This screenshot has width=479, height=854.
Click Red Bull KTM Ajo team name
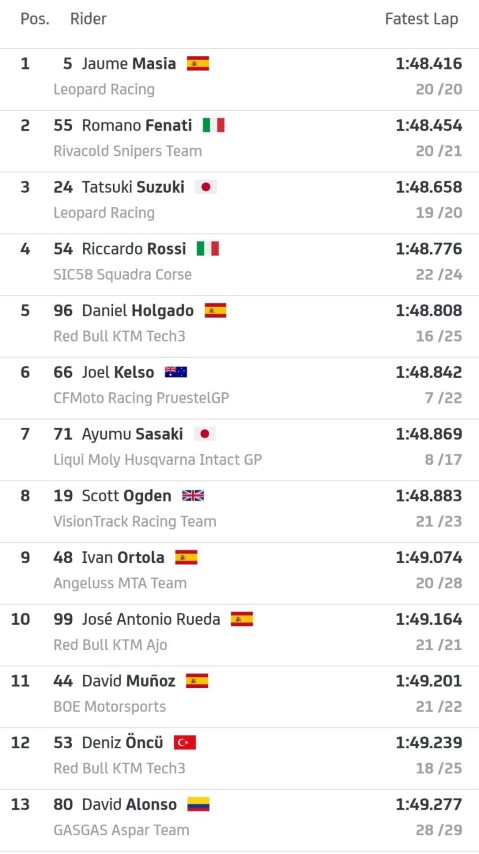pyautogui.click(x=111, y=645)
